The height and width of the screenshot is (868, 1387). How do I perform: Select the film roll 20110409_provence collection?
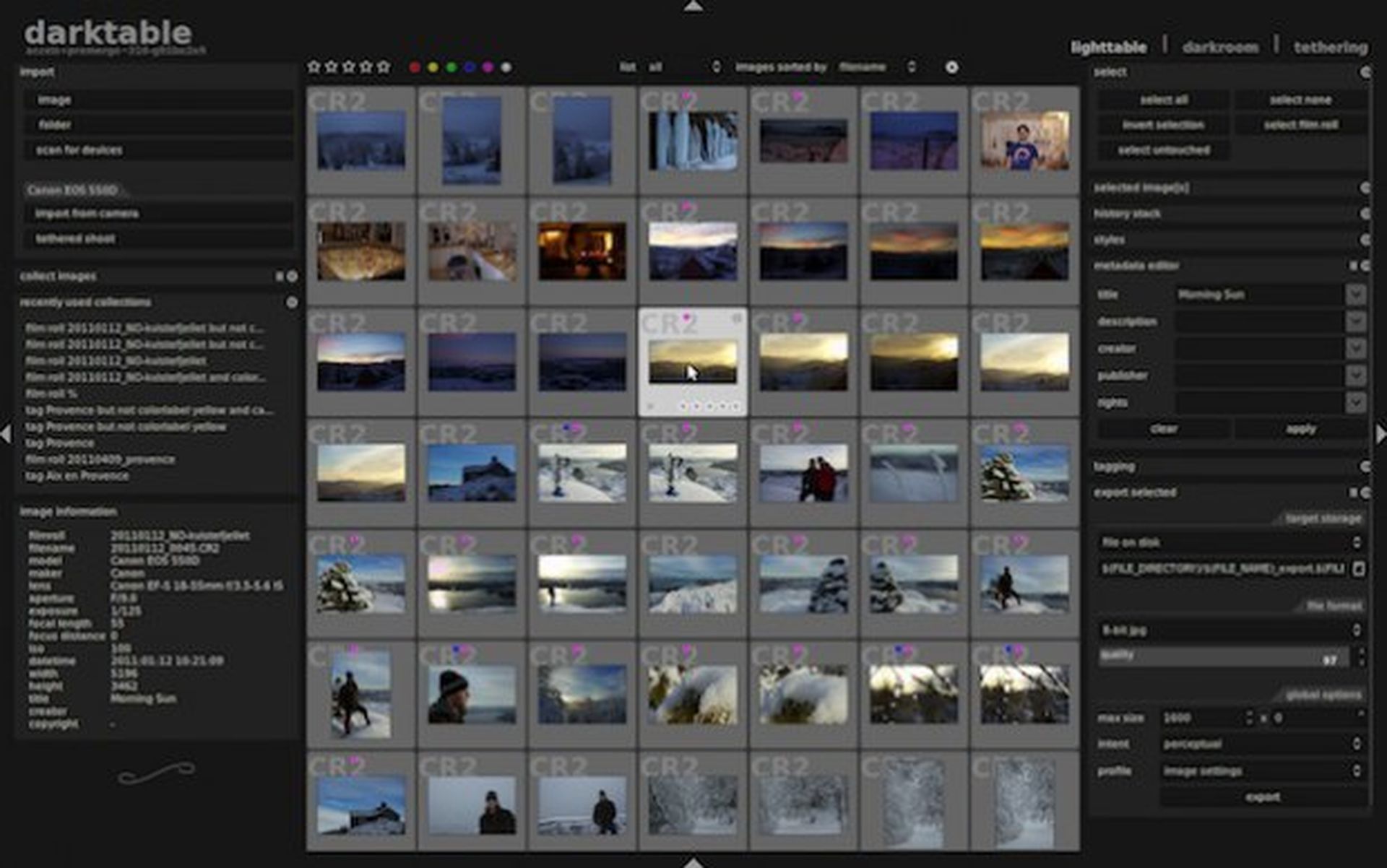coord(101,459)
